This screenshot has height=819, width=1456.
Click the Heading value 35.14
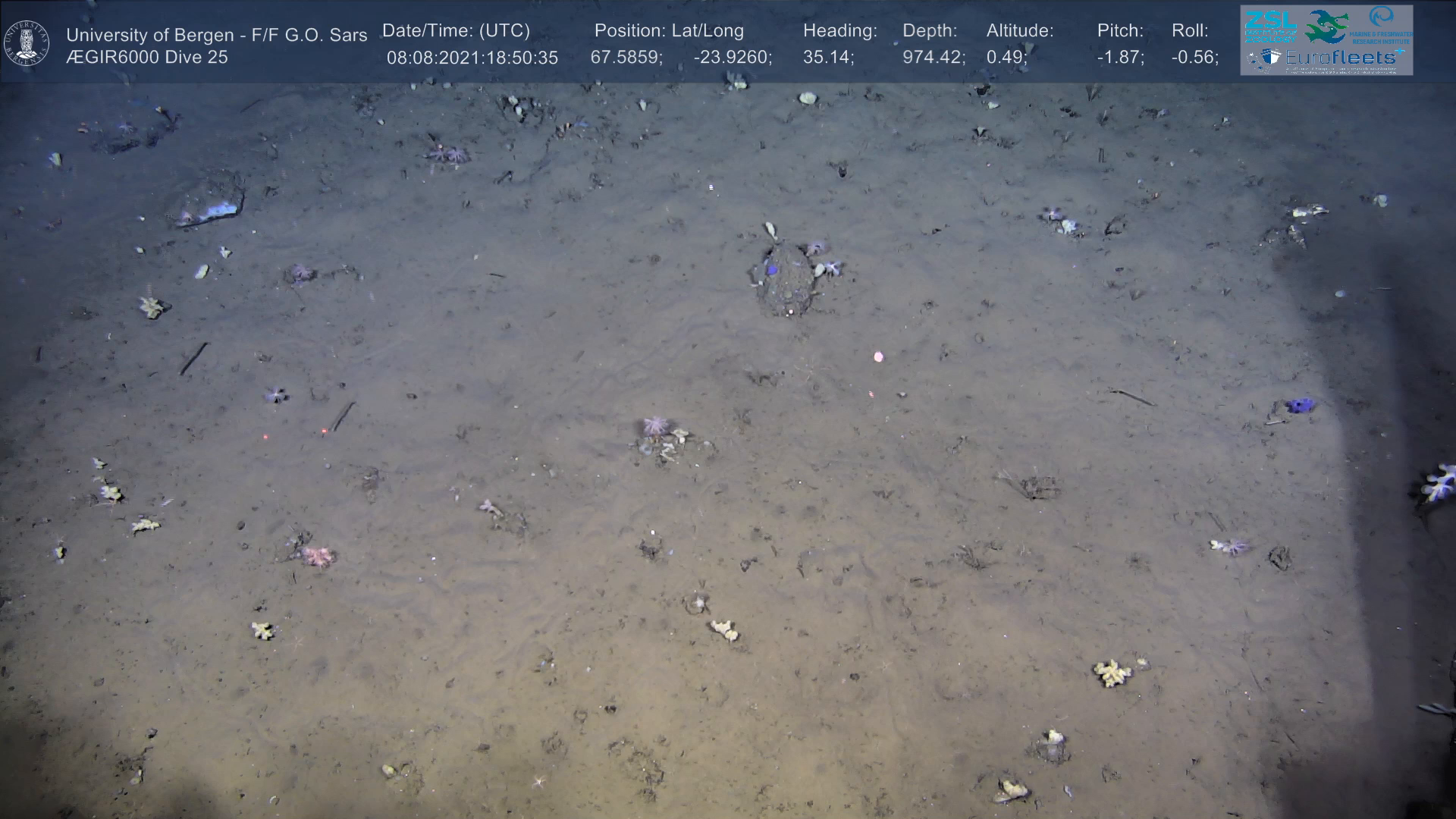pyautogui.click(x=828, y=58)
